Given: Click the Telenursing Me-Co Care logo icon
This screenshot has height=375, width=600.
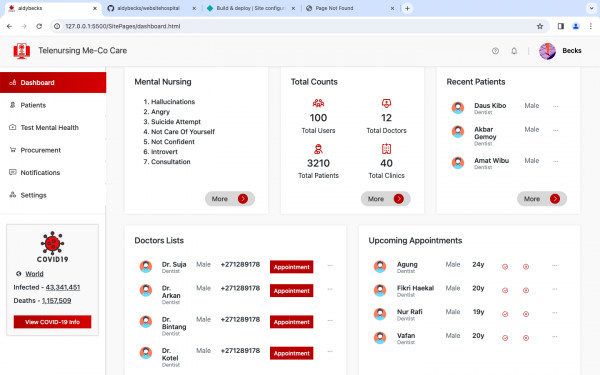Looking at the screenshot, I should pyautogui.click(x=21, y=51).
